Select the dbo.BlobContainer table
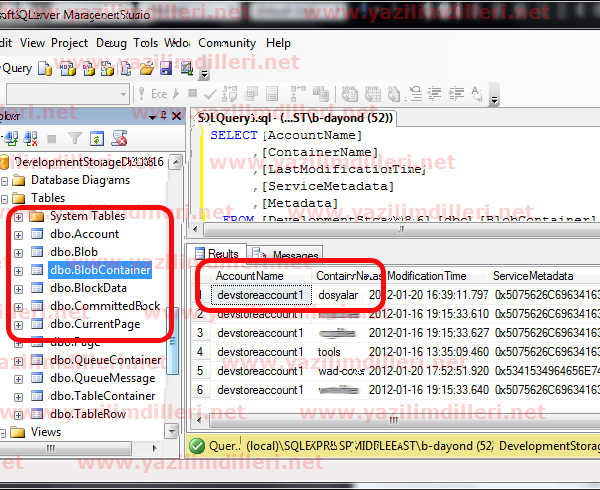The height and width of the screenshot is (490, 600). (100, 270)
